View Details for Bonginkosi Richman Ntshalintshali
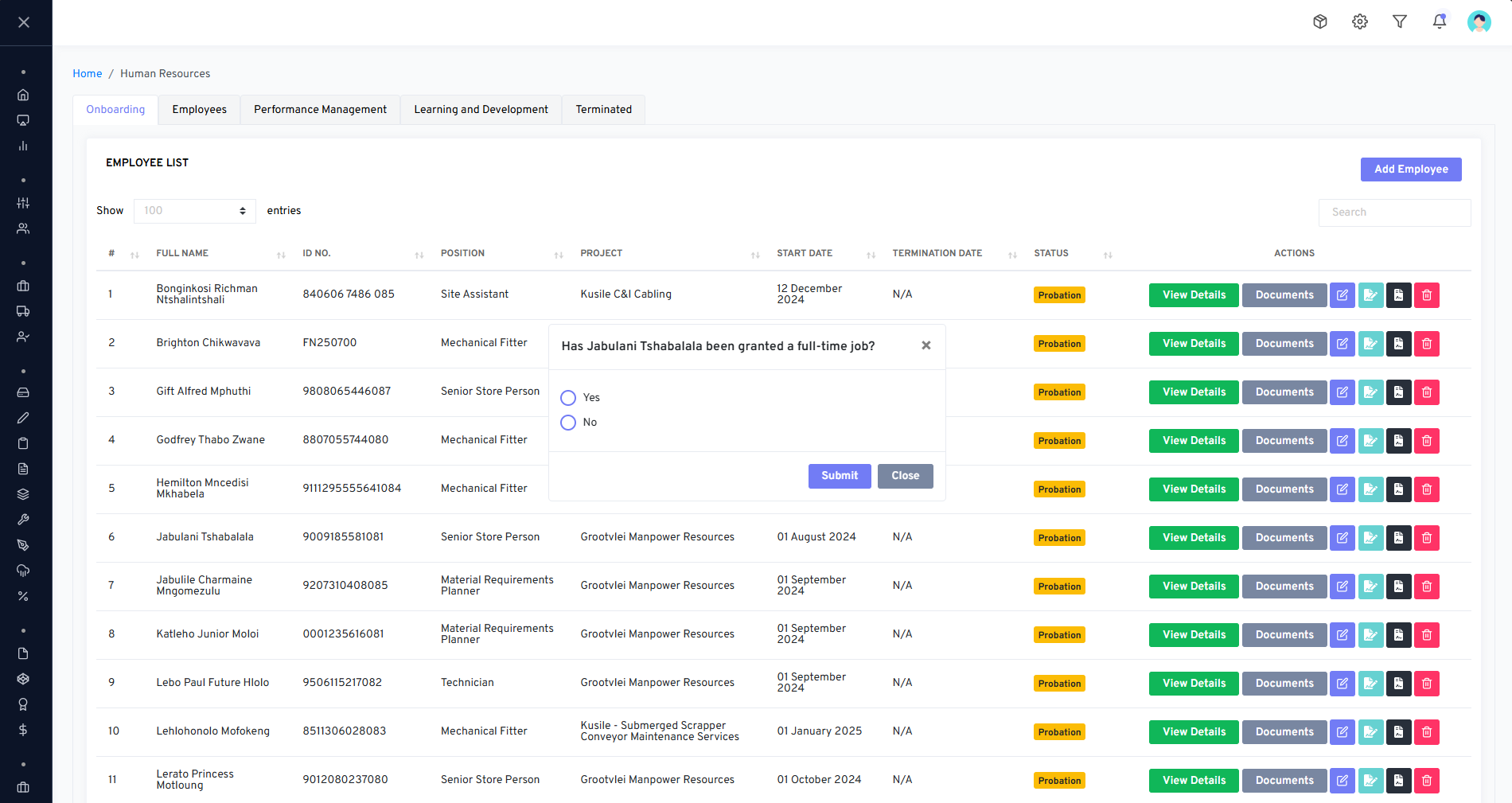This screenshot has height=803, width=1512. coord(1194,295)
